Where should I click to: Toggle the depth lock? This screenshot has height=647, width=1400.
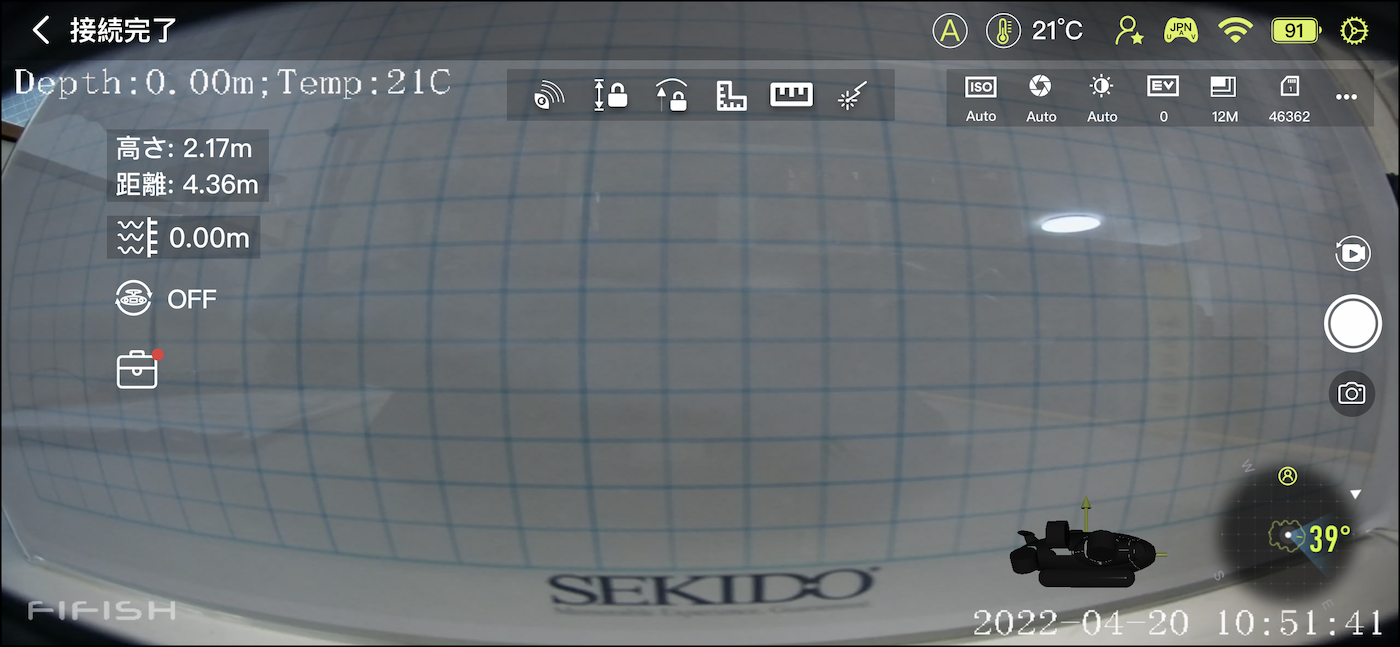610,95
